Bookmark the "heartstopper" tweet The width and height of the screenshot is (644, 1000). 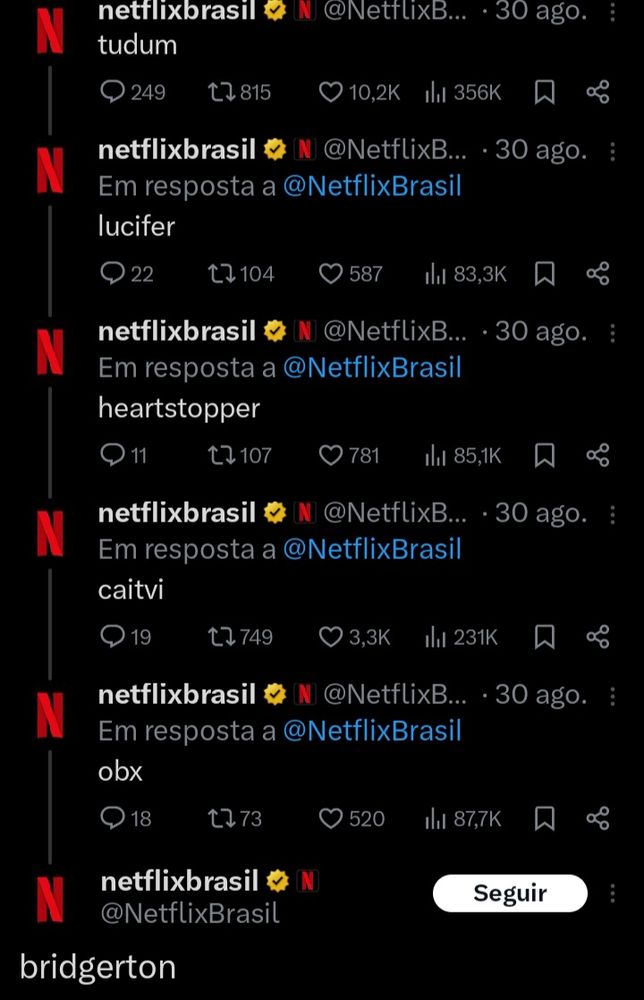[544, 455]
